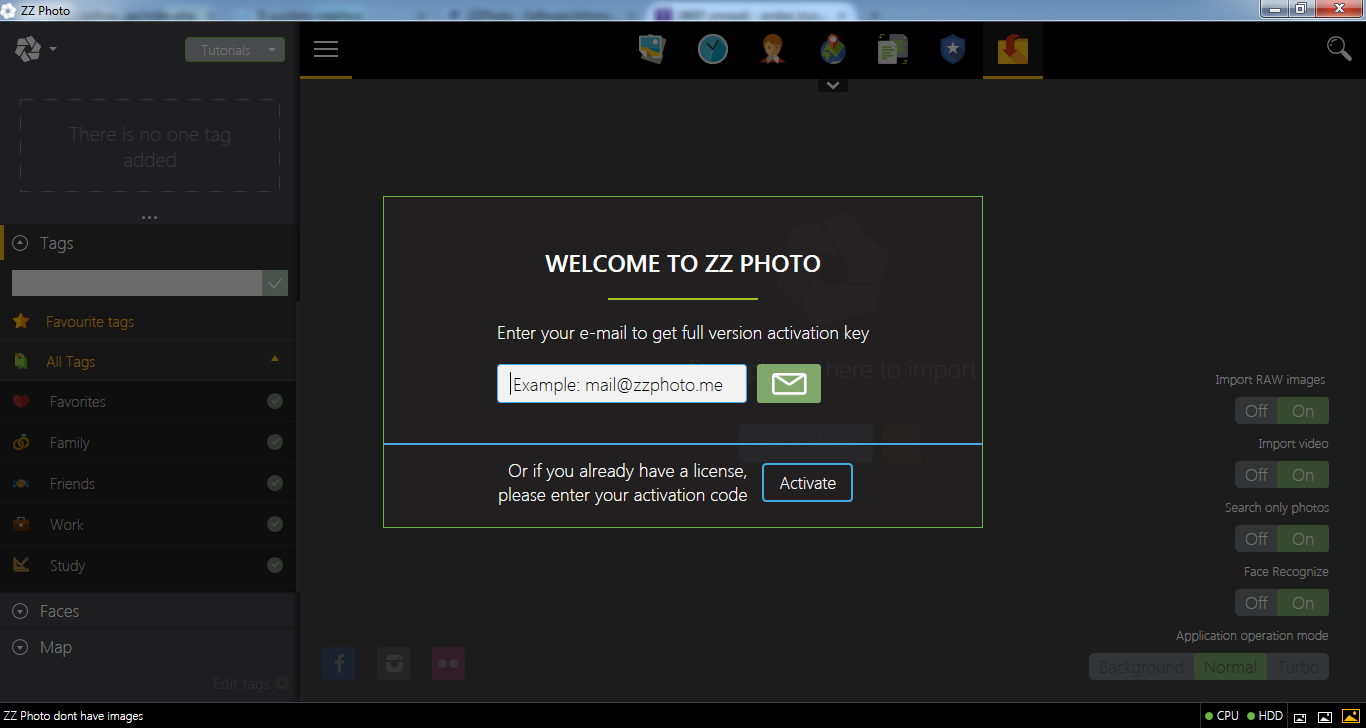This screenshot has width=1366, height=728.
Task: Click the Flickr share icon
Action: [448, 663]
